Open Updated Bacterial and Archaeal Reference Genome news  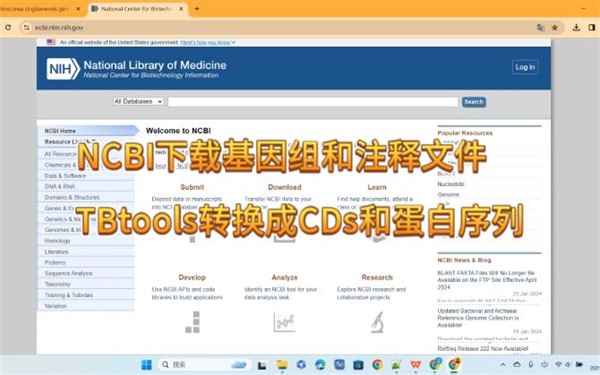[478, 318]
